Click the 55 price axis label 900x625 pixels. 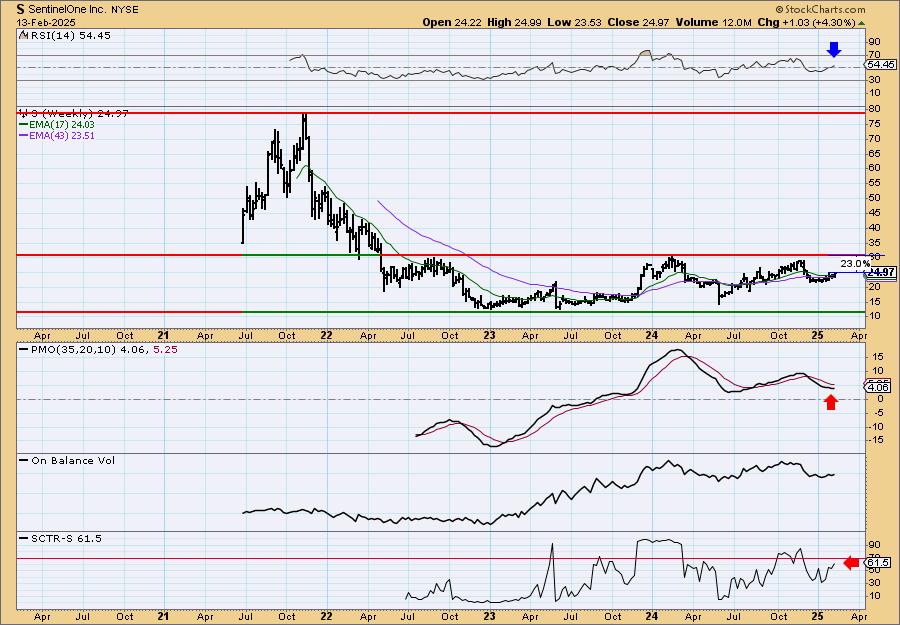point(875,183)
